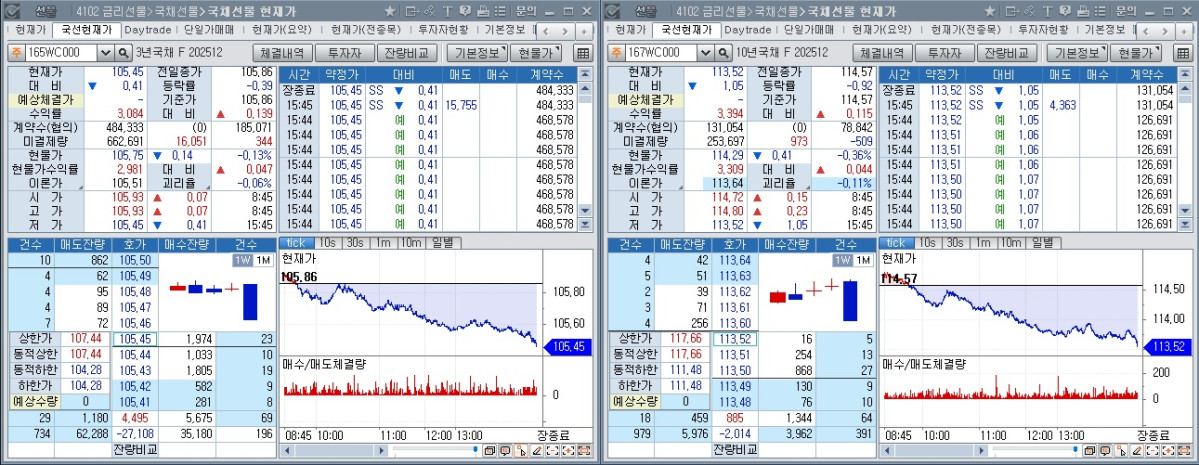The image size is (1199, 465).
Task: Toggle 1W candle view in 3년국채 window
Action: [242, 260]
